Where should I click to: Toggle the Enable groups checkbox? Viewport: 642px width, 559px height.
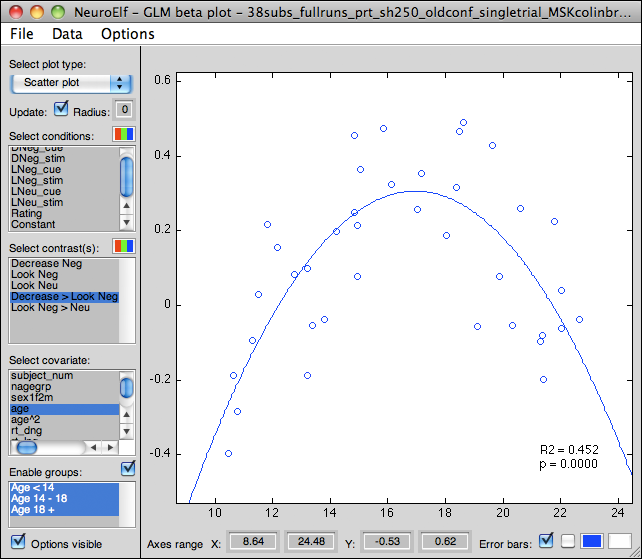pyautogui.click(x=127, y=468)
